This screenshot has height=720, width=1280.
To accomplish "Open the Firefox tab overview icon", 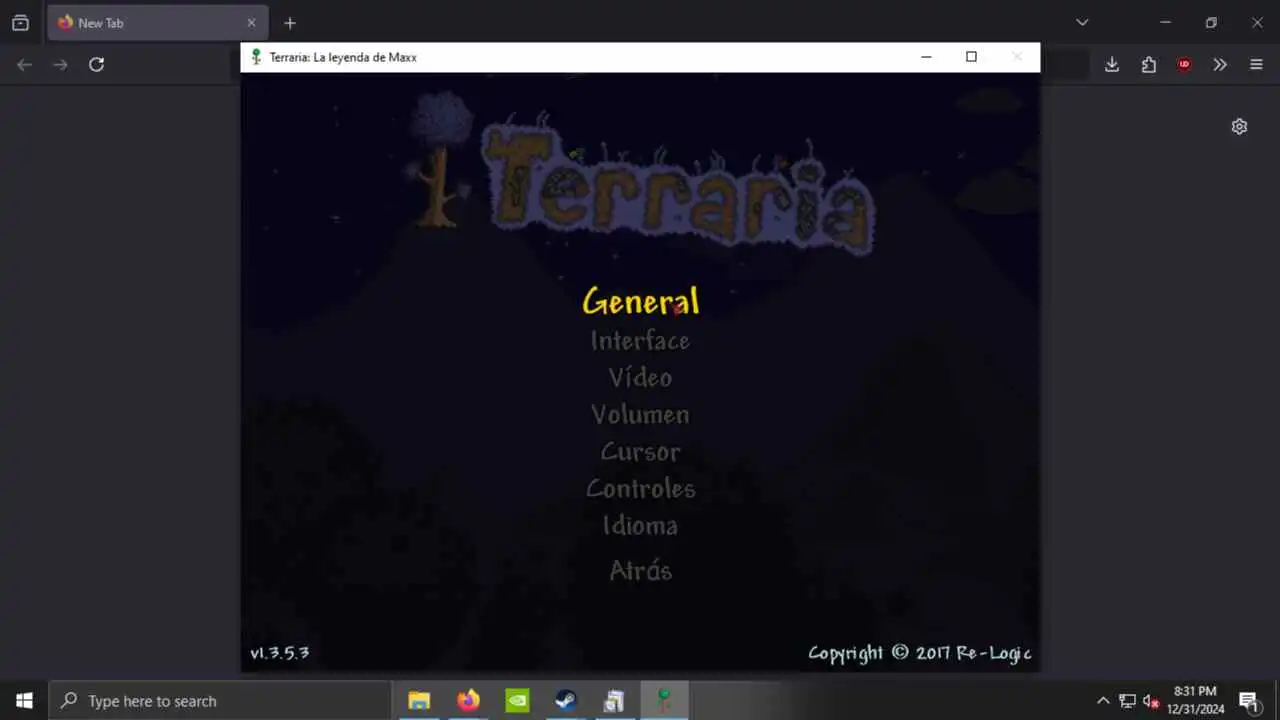I will click(20, 23).
